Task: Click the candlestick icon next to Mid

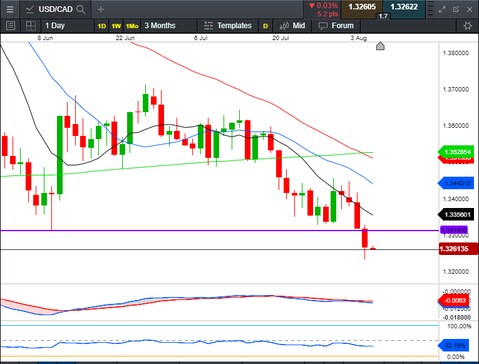Action: [284, 26]
